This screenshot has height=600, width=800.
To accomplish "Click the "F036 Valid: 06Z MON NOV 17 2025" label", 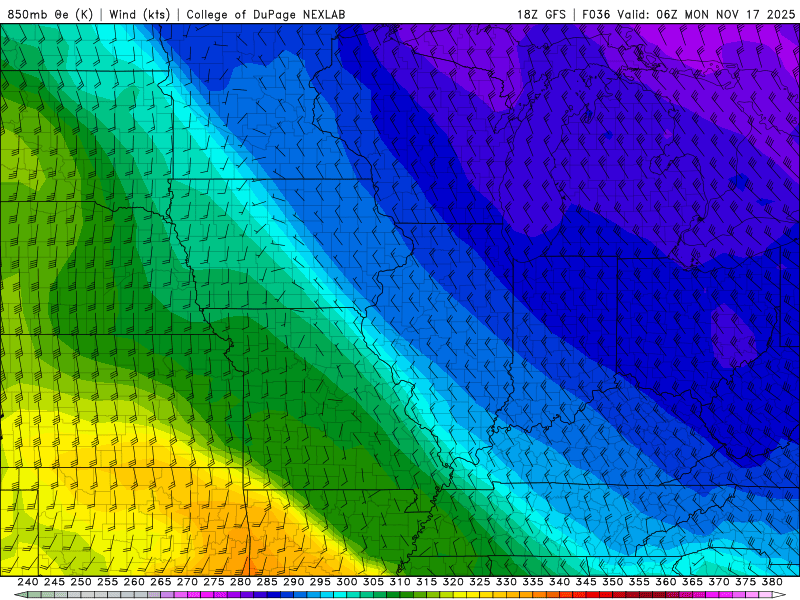I will click(x=689, y=14).
